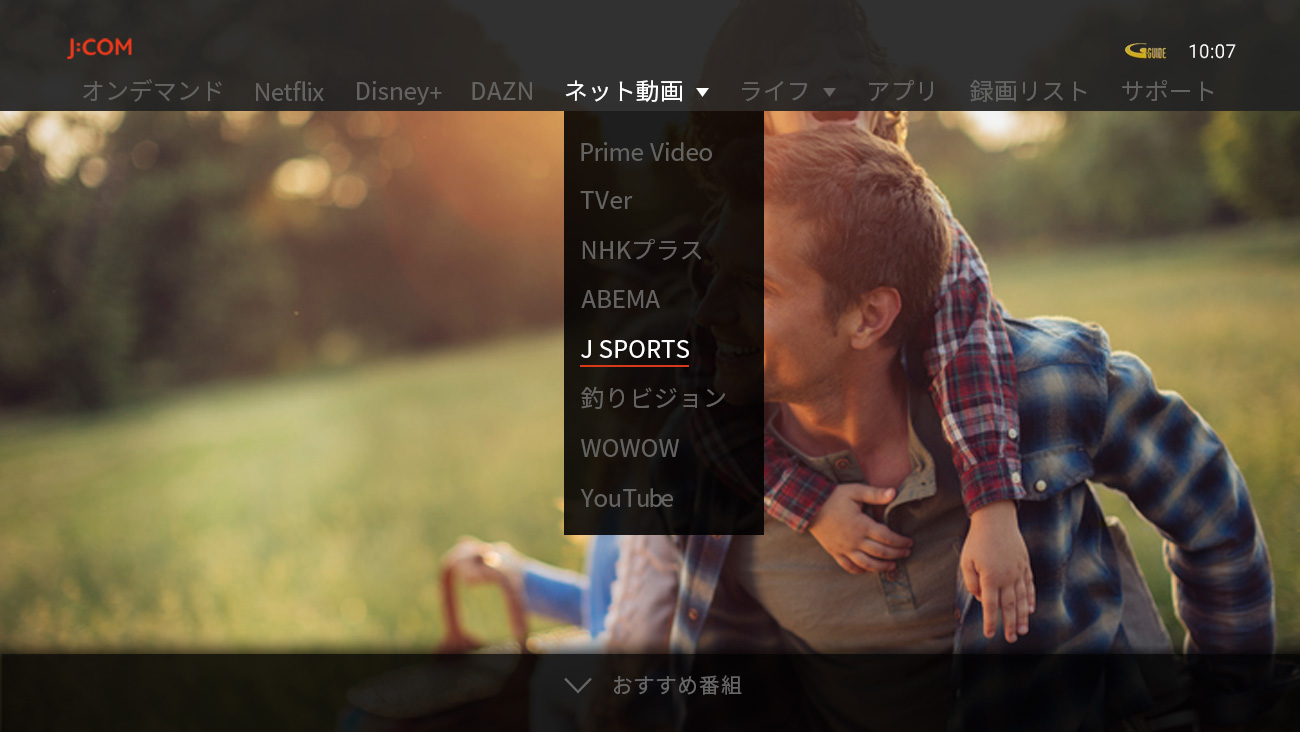Click the down chevron beside おすすめ番組
The height and width of the screenshot is (732, 1300).
[x=578, y=685]
